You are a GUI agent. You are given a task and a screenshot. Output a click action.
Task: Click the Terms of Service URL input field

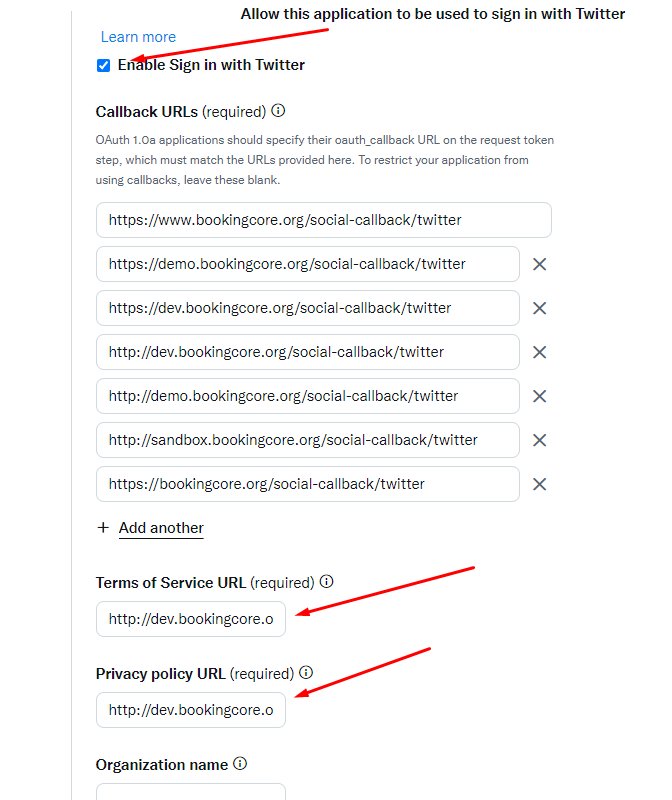point(191,619)
